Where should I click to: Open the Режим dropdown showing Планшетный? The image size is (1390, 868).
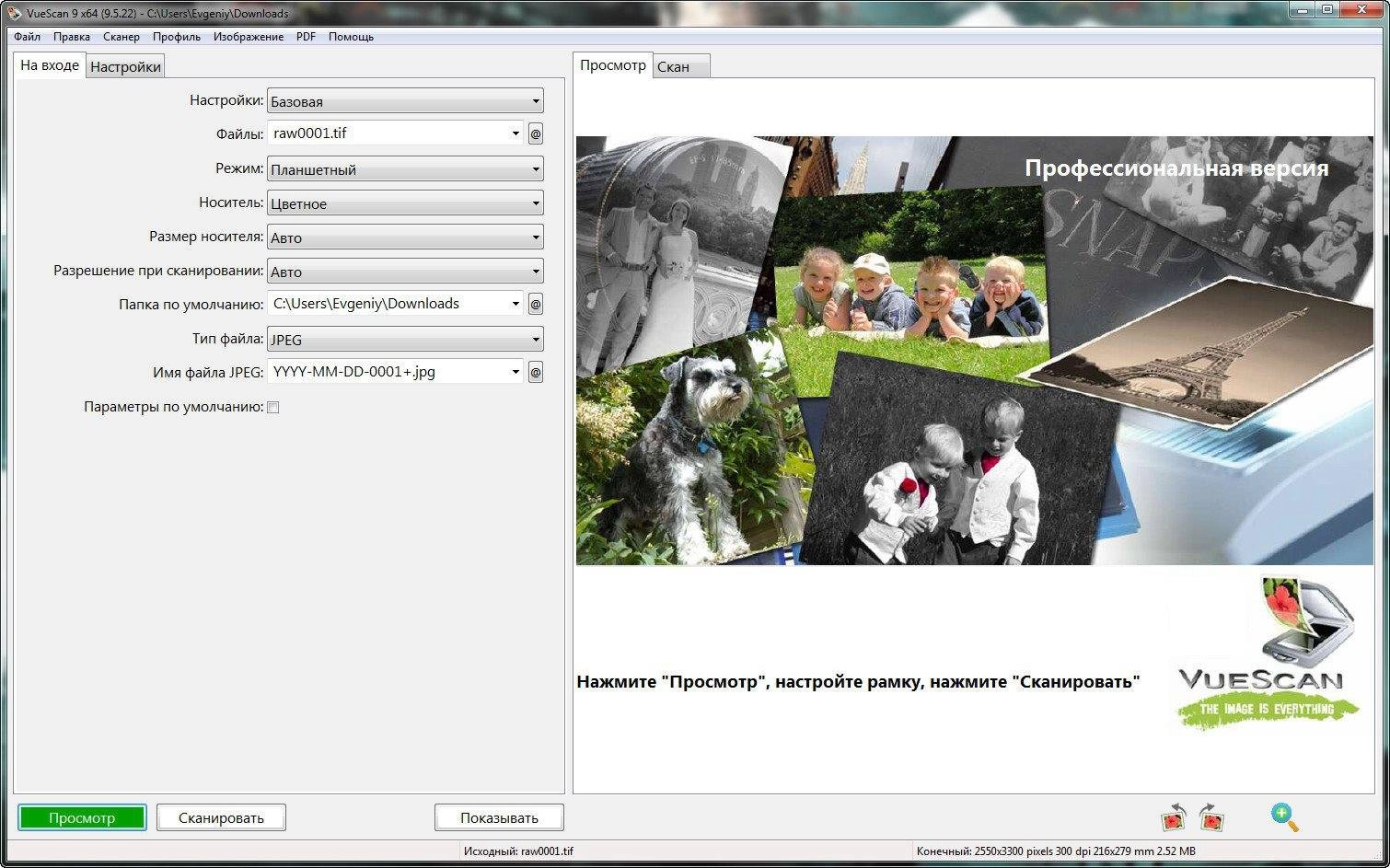tap(405, 169)
